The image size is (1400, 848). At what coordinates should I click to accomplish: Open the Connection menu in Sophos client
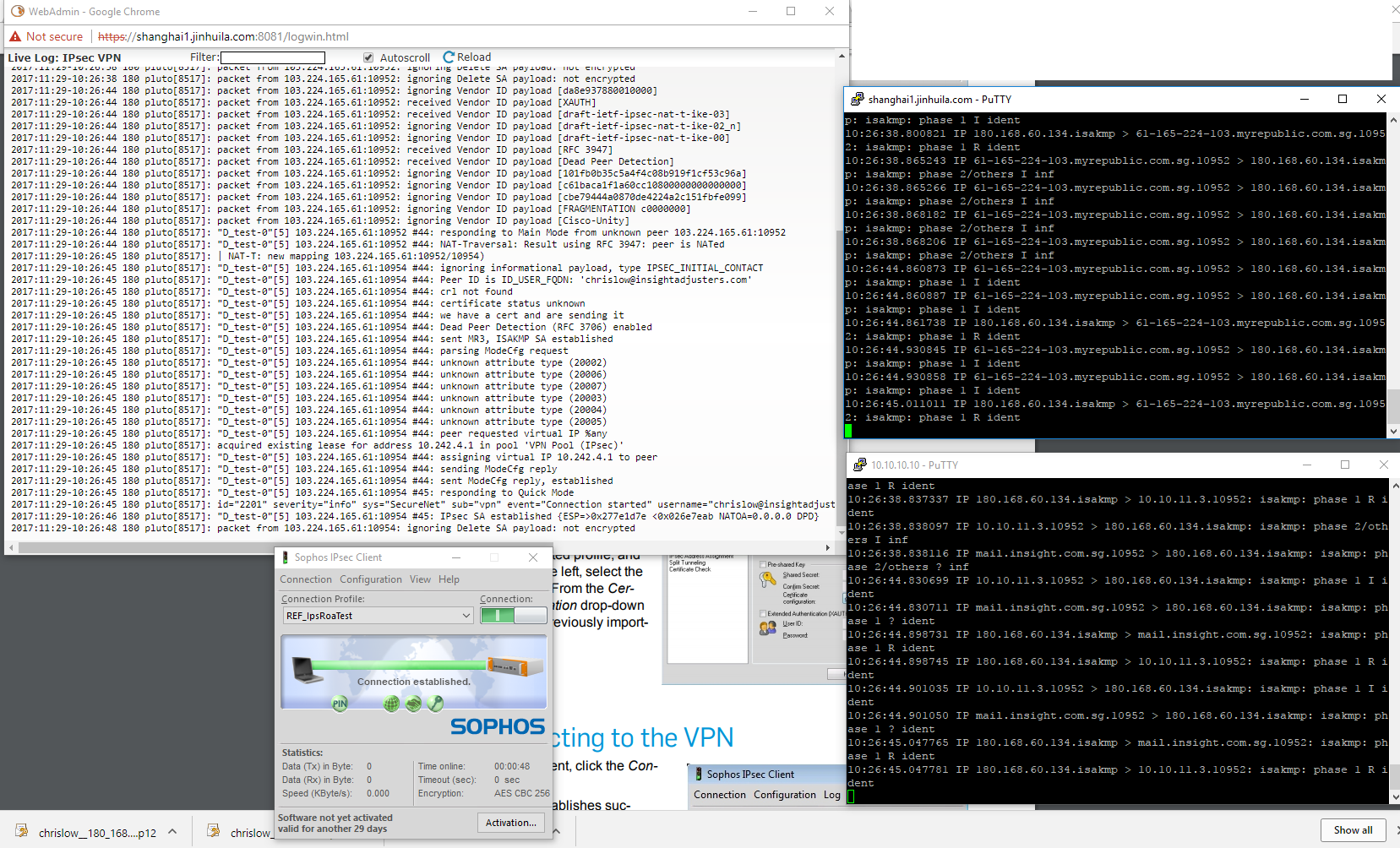point(306,579)
